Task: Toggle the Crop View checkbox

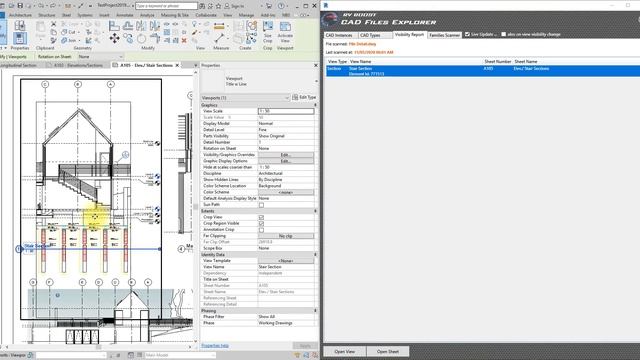Action: pos(261,218)
